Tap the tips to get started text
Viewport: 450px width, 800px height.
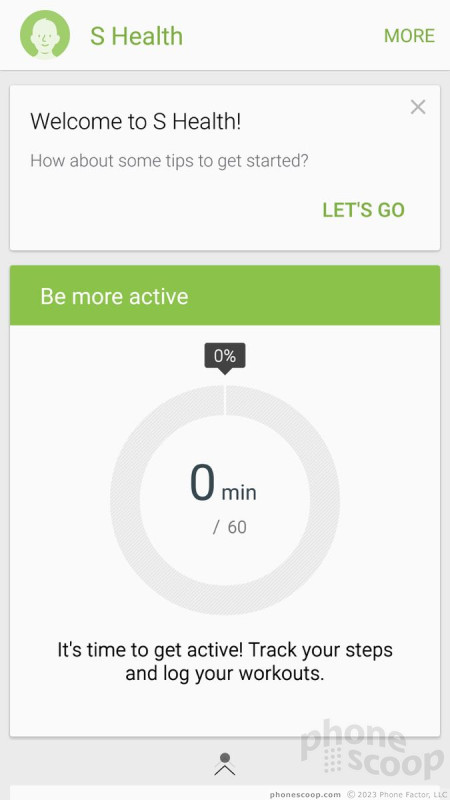click(x=169, y=161)
